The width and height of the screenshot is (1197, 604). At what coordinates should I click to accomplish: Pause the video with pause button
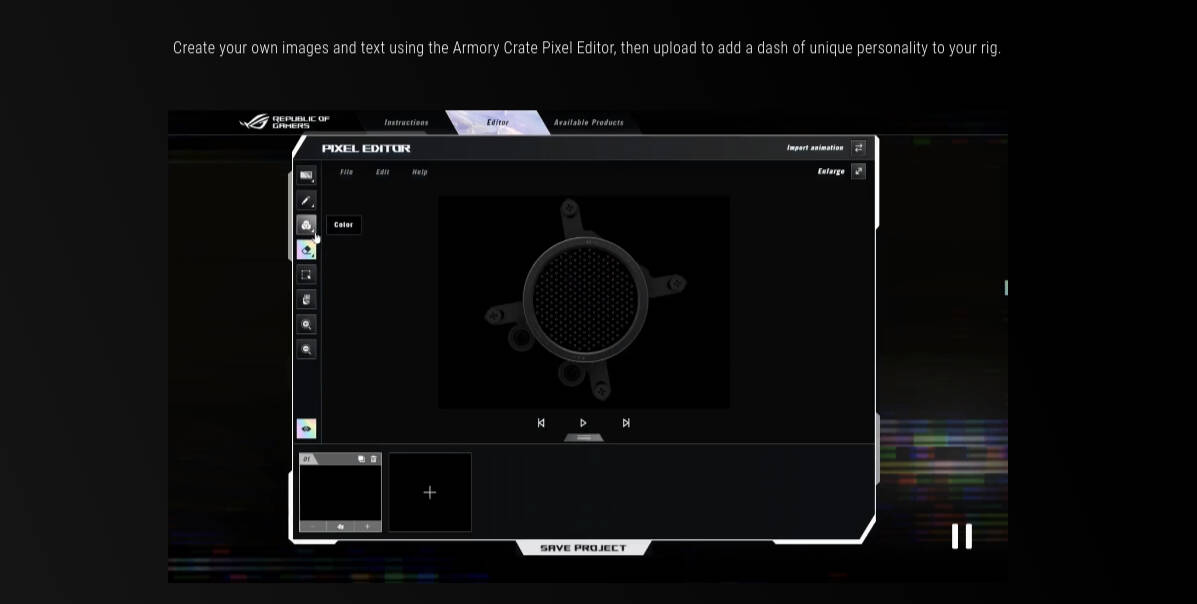tap(962, 536)
